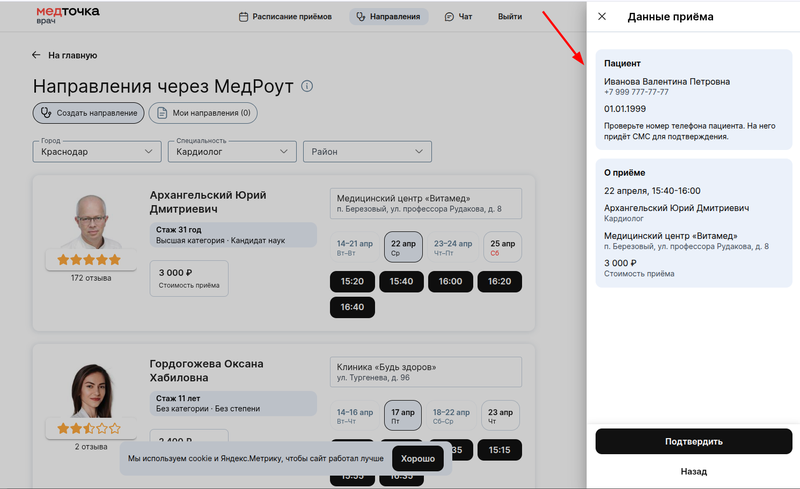The width and height of the screenshot is (800, 489).
Task: Click the 3 000 ₽ price in the appointment panel
Action: pyautogui.click(x=620, y=263)
